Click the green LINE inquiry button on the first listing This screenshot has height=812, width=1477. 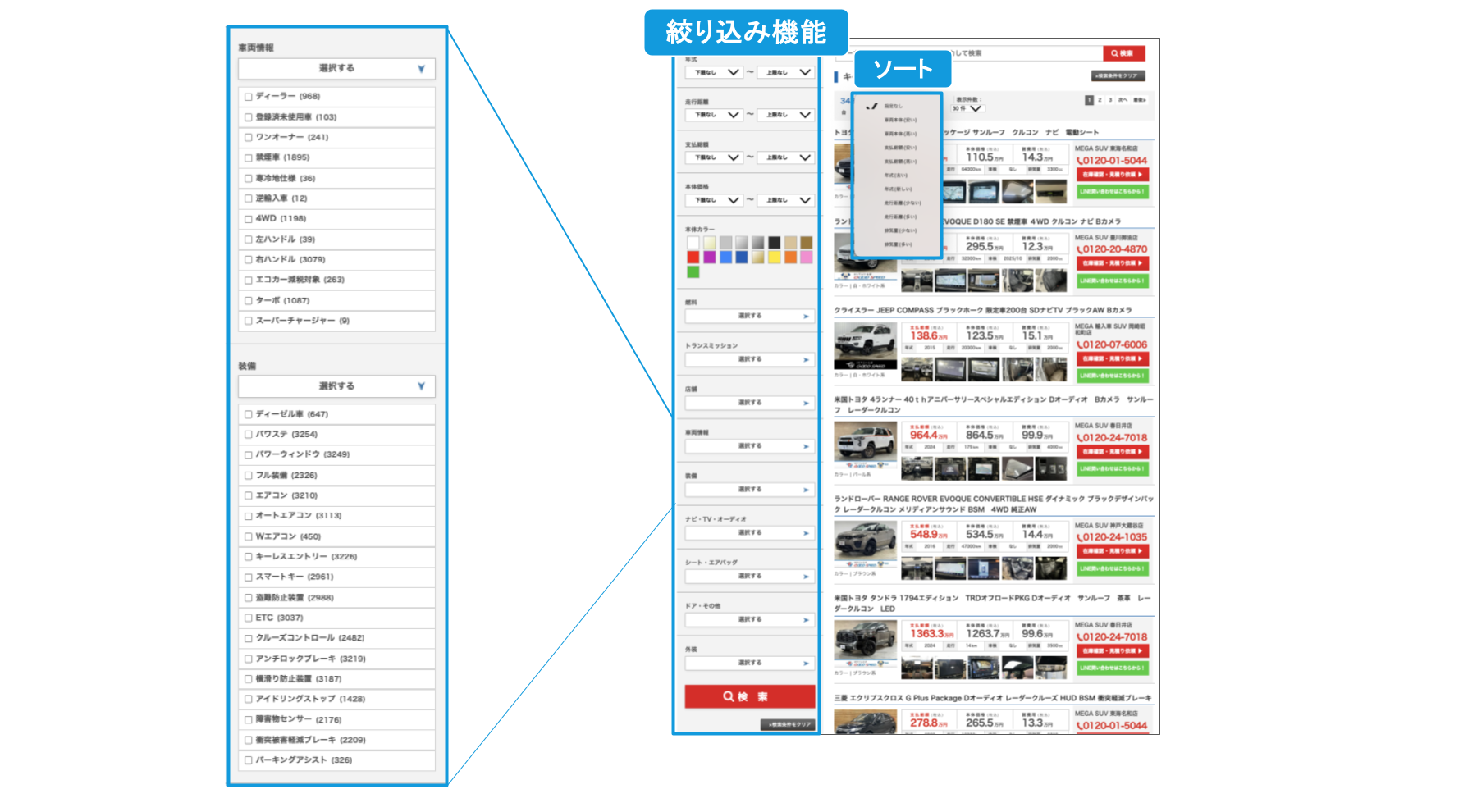(x=1112, y=192)
